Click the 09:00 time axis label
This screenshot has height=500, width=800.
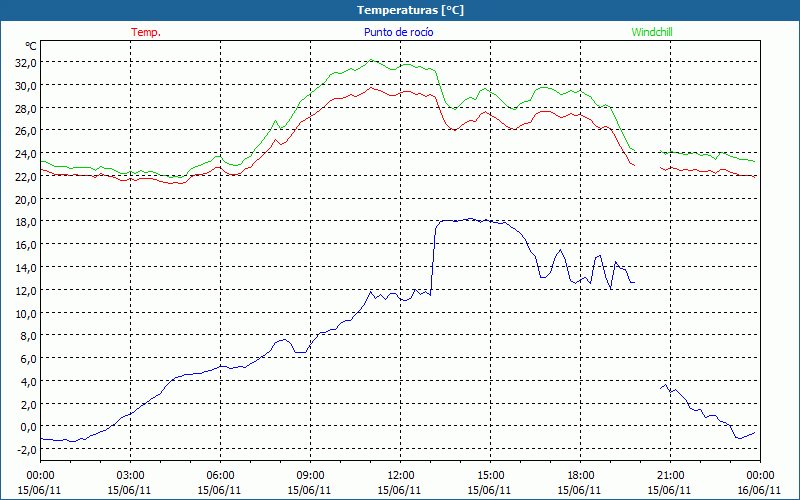point(310,476)
